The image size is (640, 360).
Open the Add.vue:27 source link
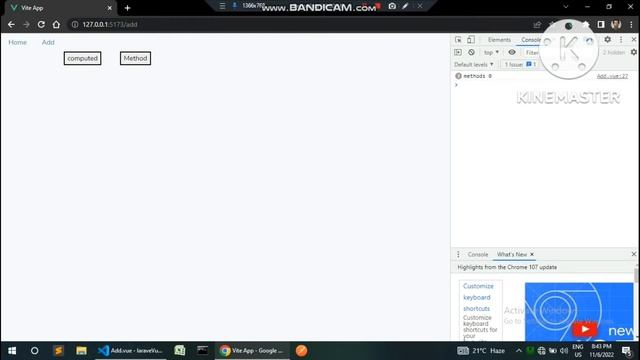[612, 76]
